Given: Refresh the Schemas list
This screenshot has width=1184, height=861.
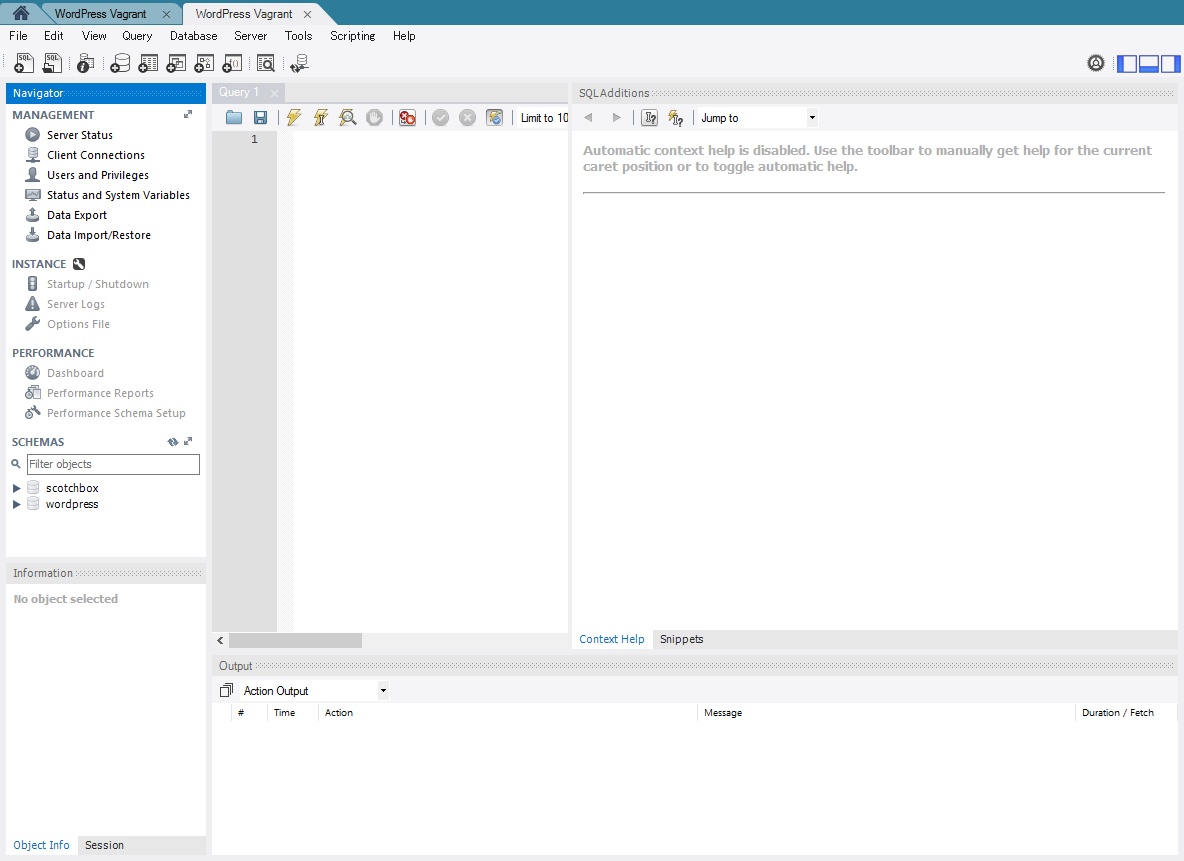Looking at the screenshot, I should click(x=173, y=442).
